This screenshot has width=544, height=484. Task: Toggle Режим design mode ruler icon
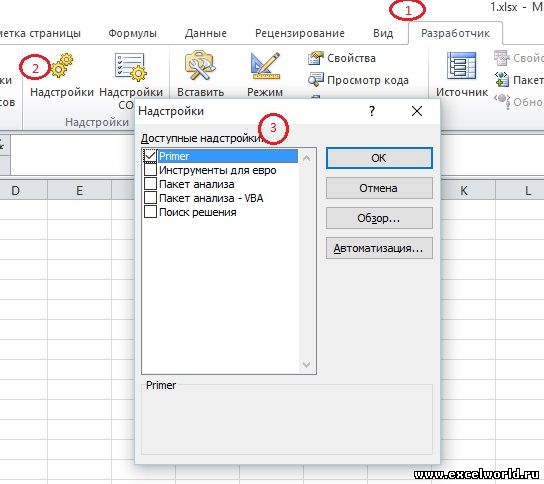(x=265, y=66)
